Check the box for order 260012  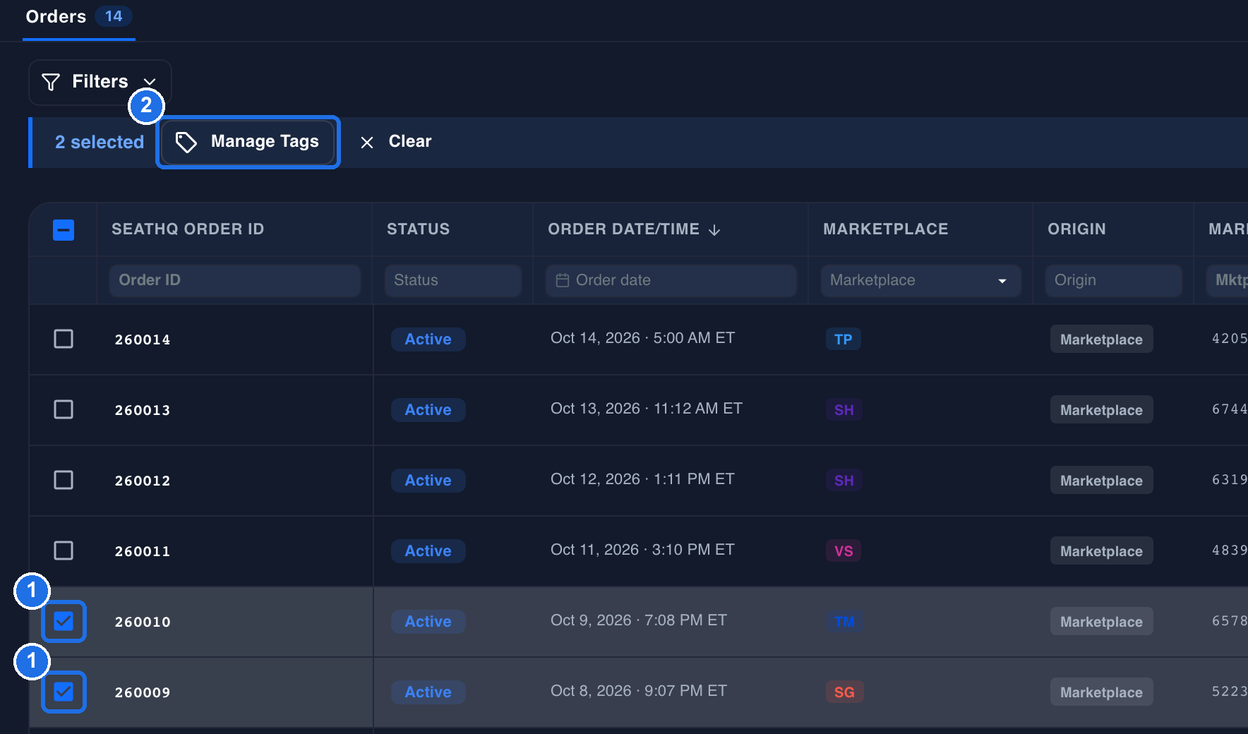pos(63,480)
